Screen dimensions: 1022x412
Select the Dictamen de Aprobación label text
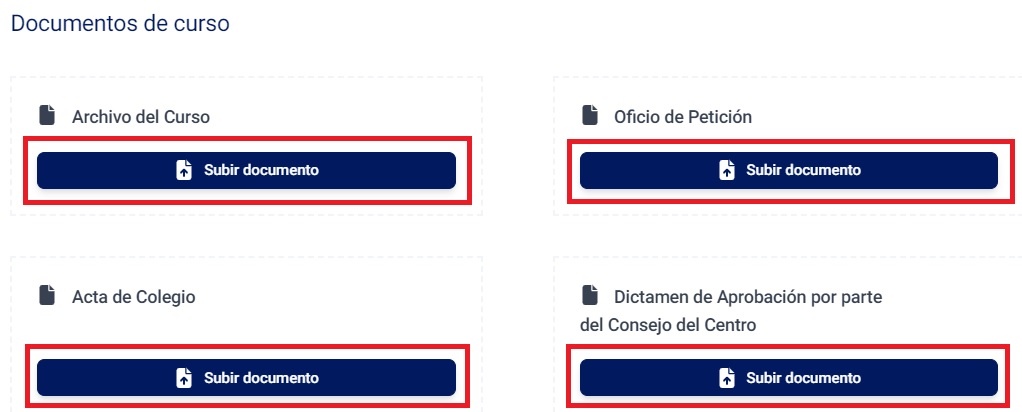click(748, 297)
